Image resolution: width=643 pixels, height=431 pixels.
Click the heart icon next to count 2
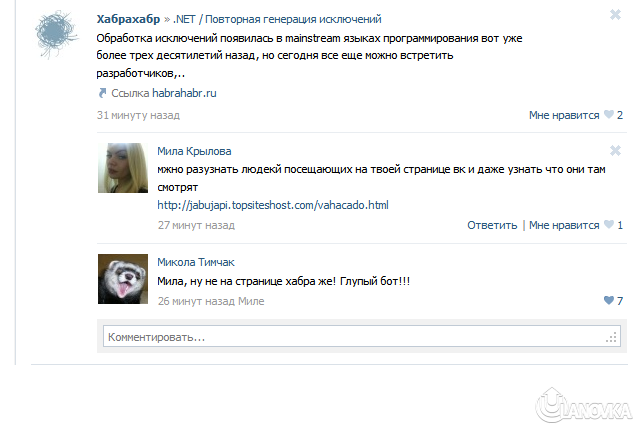(x=609, y=114)
